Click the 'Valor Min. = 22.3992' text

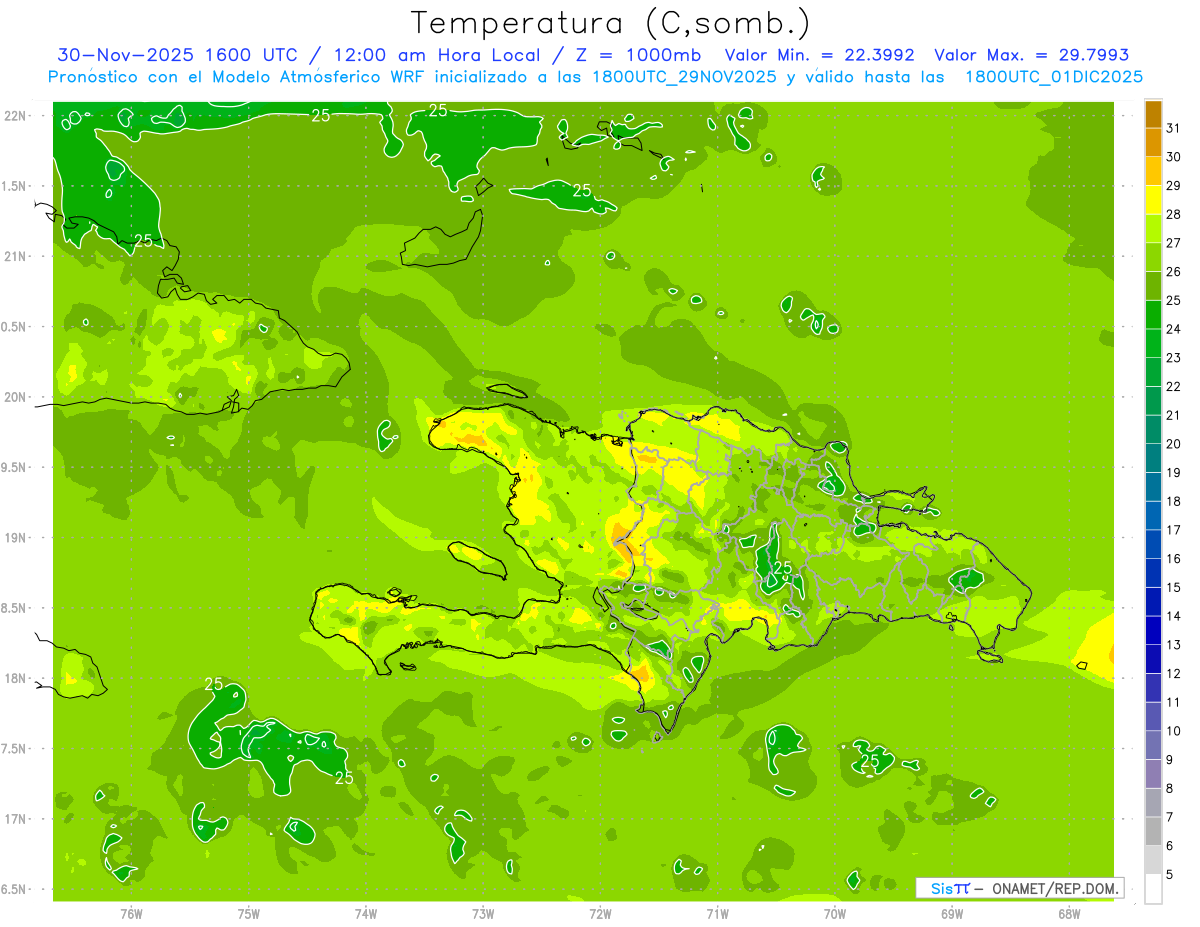(x=820, y=55)
